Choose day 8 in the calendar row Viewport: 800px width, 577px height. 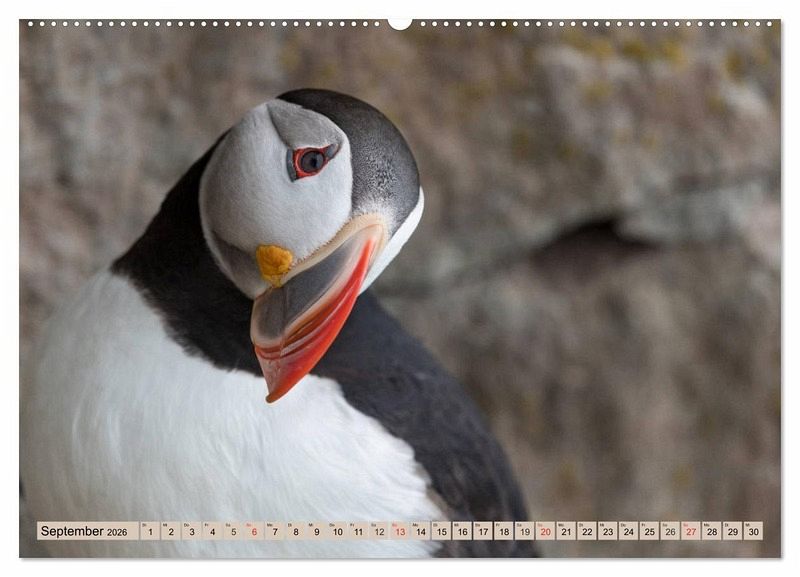tap(296, 531)
